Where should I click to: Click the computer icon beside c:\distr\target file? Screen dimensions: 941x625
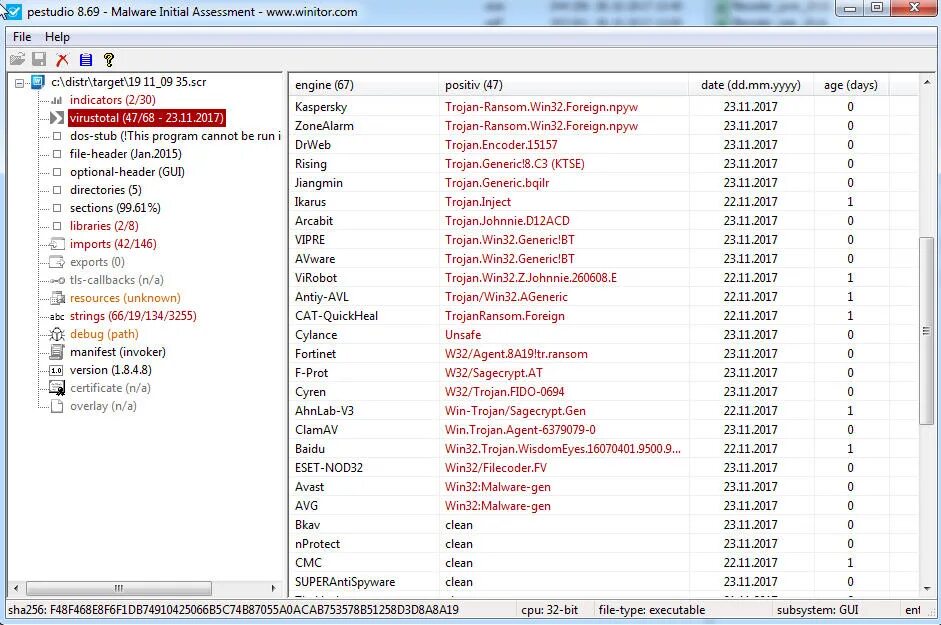pyautogui.click(x=38, y=82)
